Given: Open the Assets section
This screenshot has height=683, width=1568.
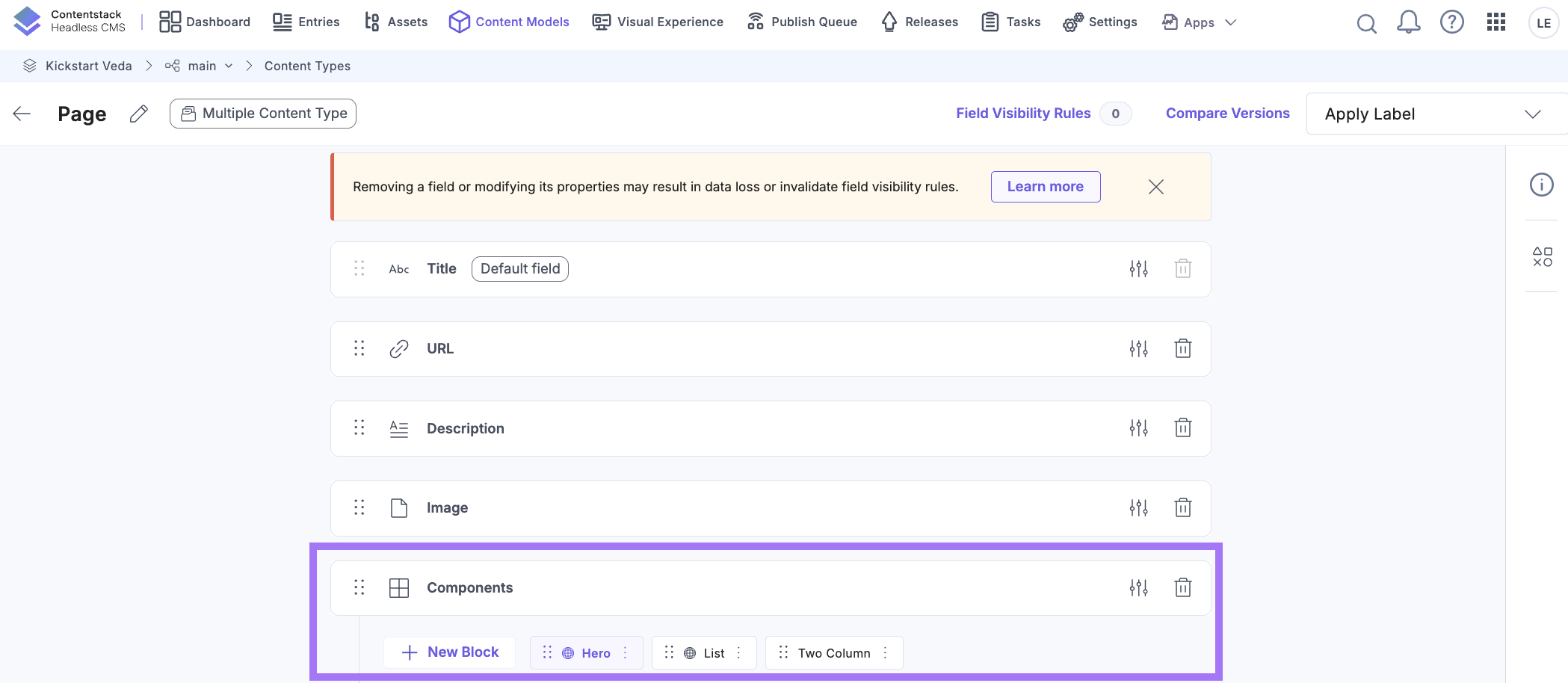Looking at the screenshot, I should (x=395, y=22).
